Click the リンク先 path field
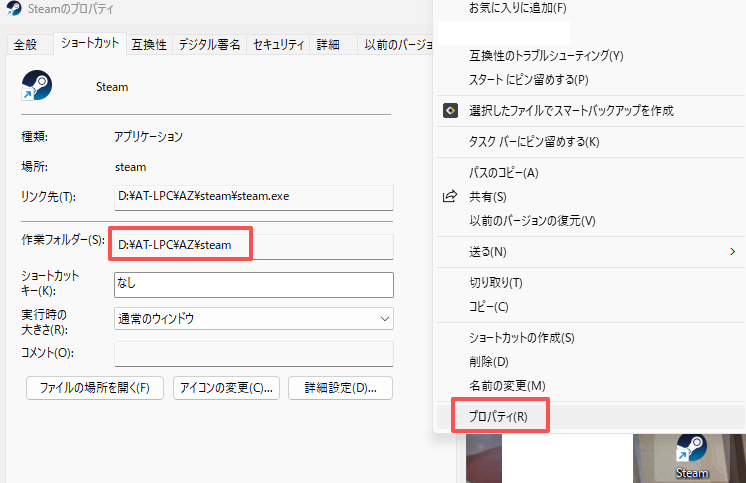The image size is (746, 483). pyautogui.click(x=254, y=197)
